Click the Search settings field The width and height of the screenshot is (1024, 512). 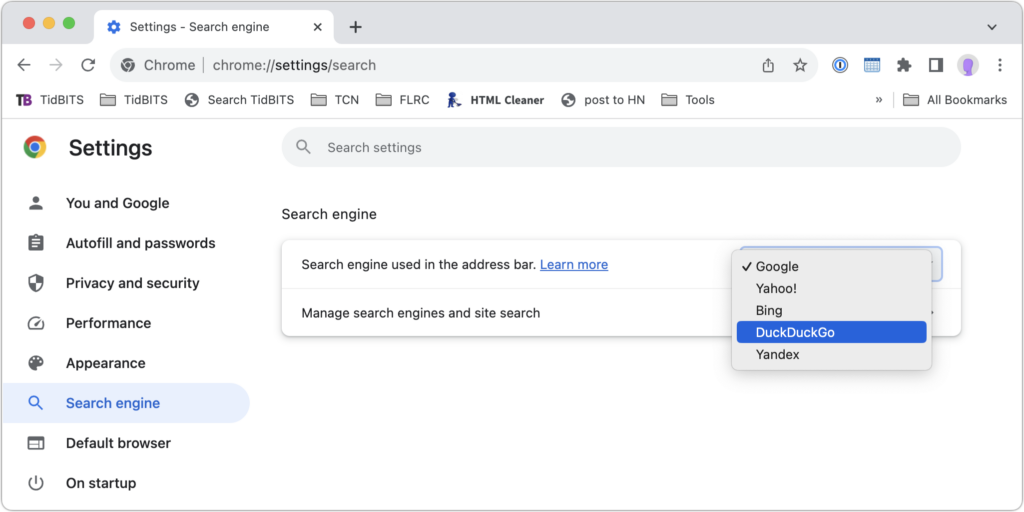621,148
